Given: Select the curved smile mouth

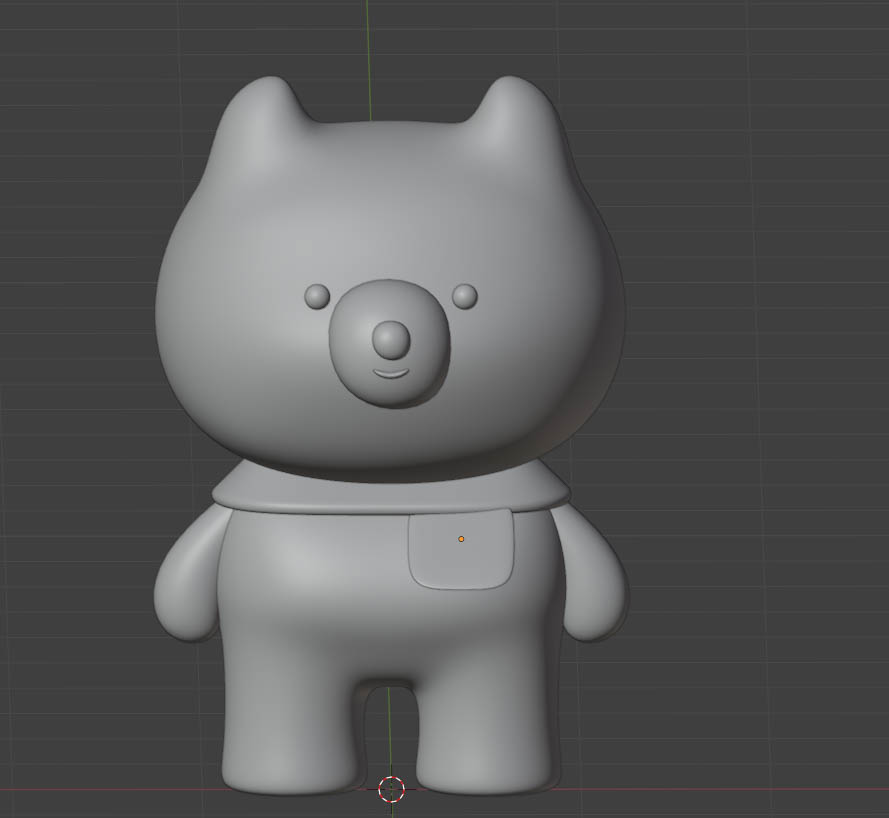Looking at the screenshot, I should point(390,374).
